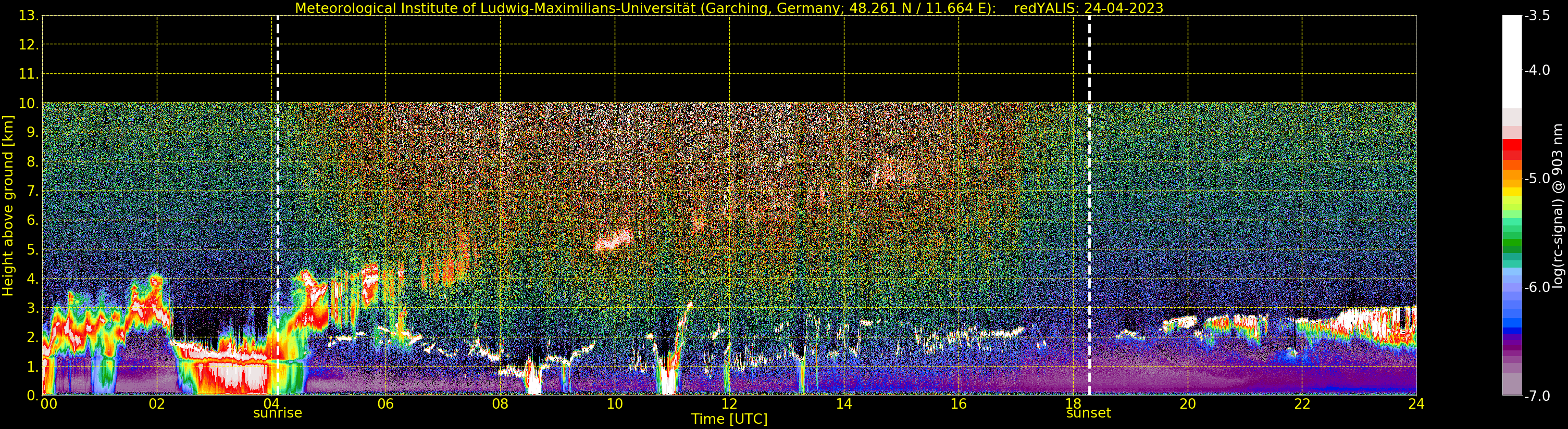Click the time tick '00' on the x-axis
Screen dimensions: 1568x429
pos(48,404)
